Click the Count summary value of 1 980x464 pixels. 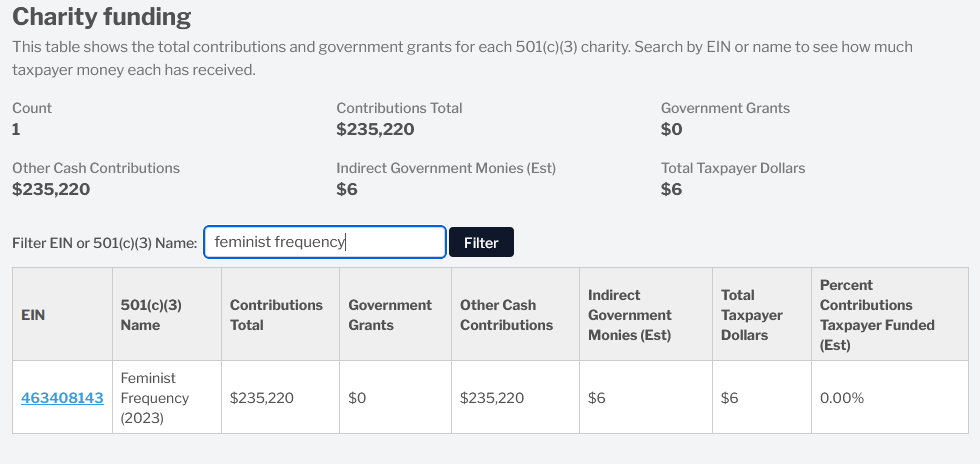click(16, 129)
